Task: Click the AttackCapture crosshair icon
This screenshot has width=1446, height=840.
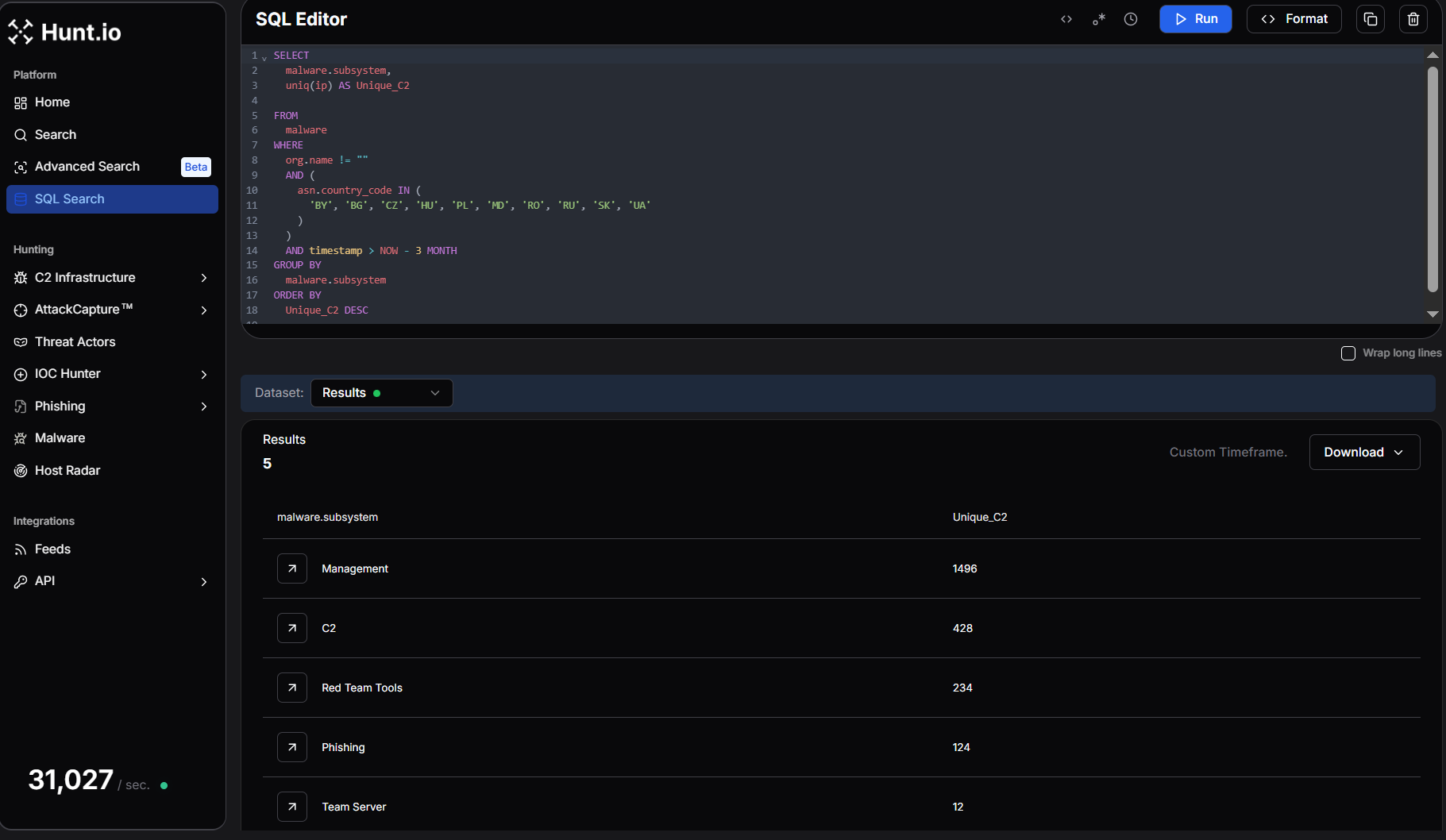Action: coord(21,310)
